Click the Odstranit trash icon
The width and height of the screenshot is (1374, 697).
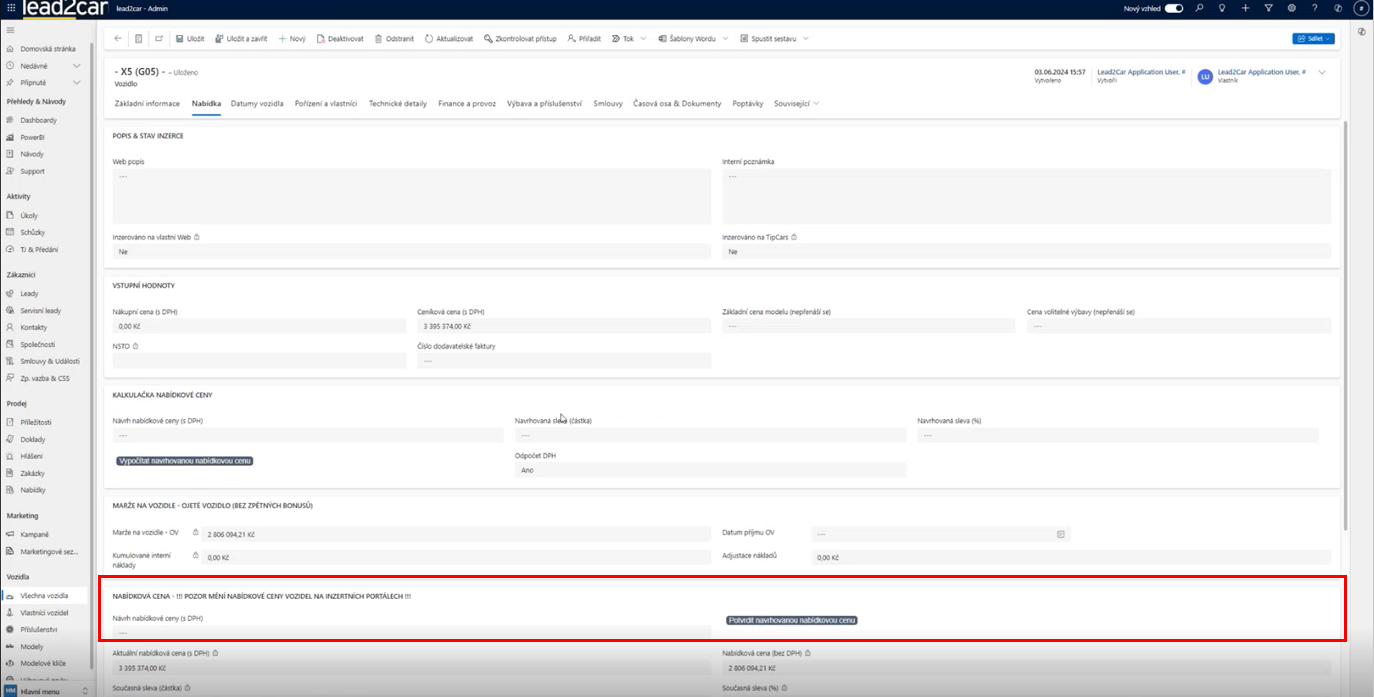click(393, 39)
